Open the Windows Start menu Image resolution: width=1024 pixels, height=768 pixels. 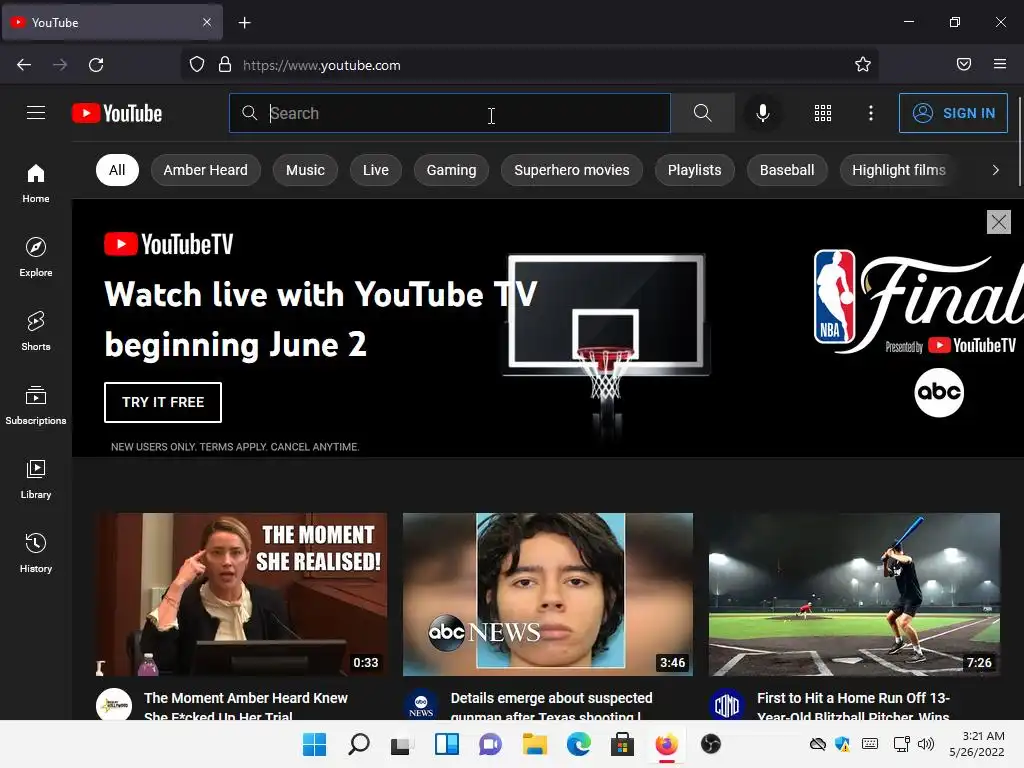[x=315, y=744]
